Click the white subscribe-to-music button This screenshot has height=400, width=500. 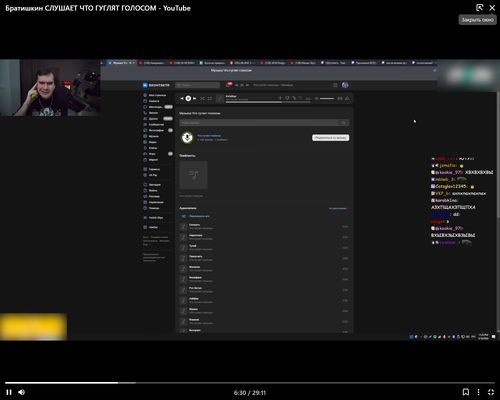coord(331,138)
